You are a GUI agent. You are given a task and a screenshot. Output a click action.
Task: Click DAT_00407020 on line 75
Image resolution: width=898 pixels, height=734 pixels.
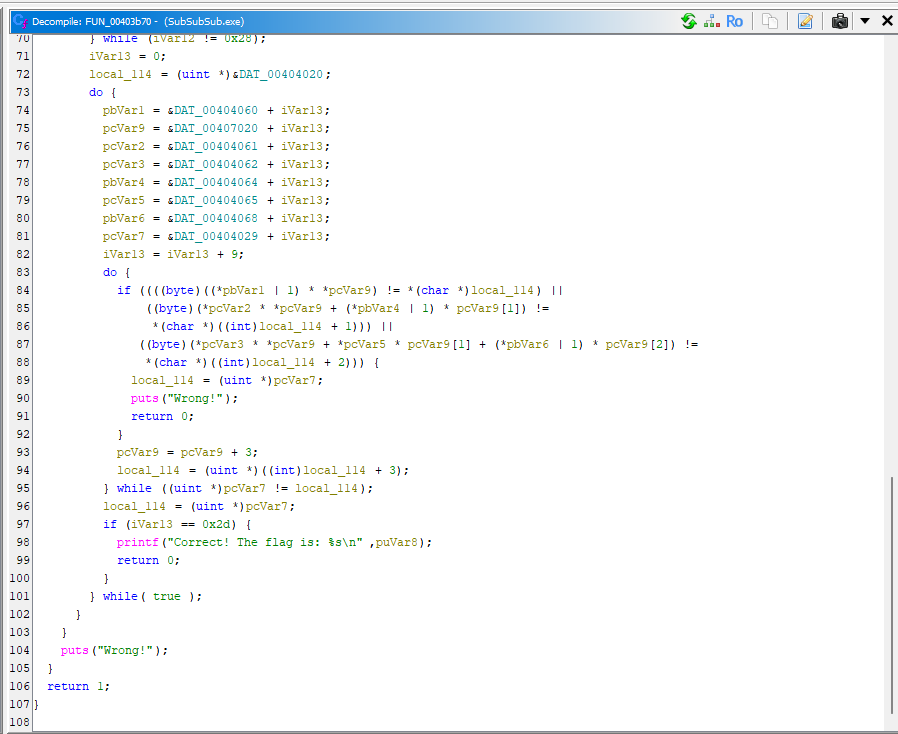(216, 128)
